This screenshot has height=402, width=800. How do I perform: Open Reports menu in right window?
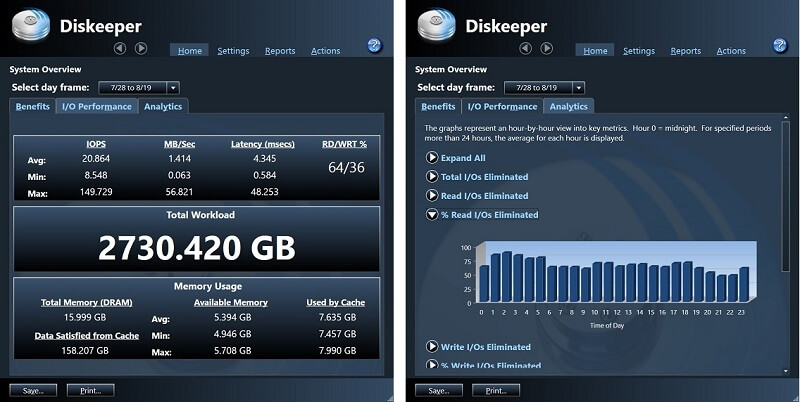[x=686, y=51]
